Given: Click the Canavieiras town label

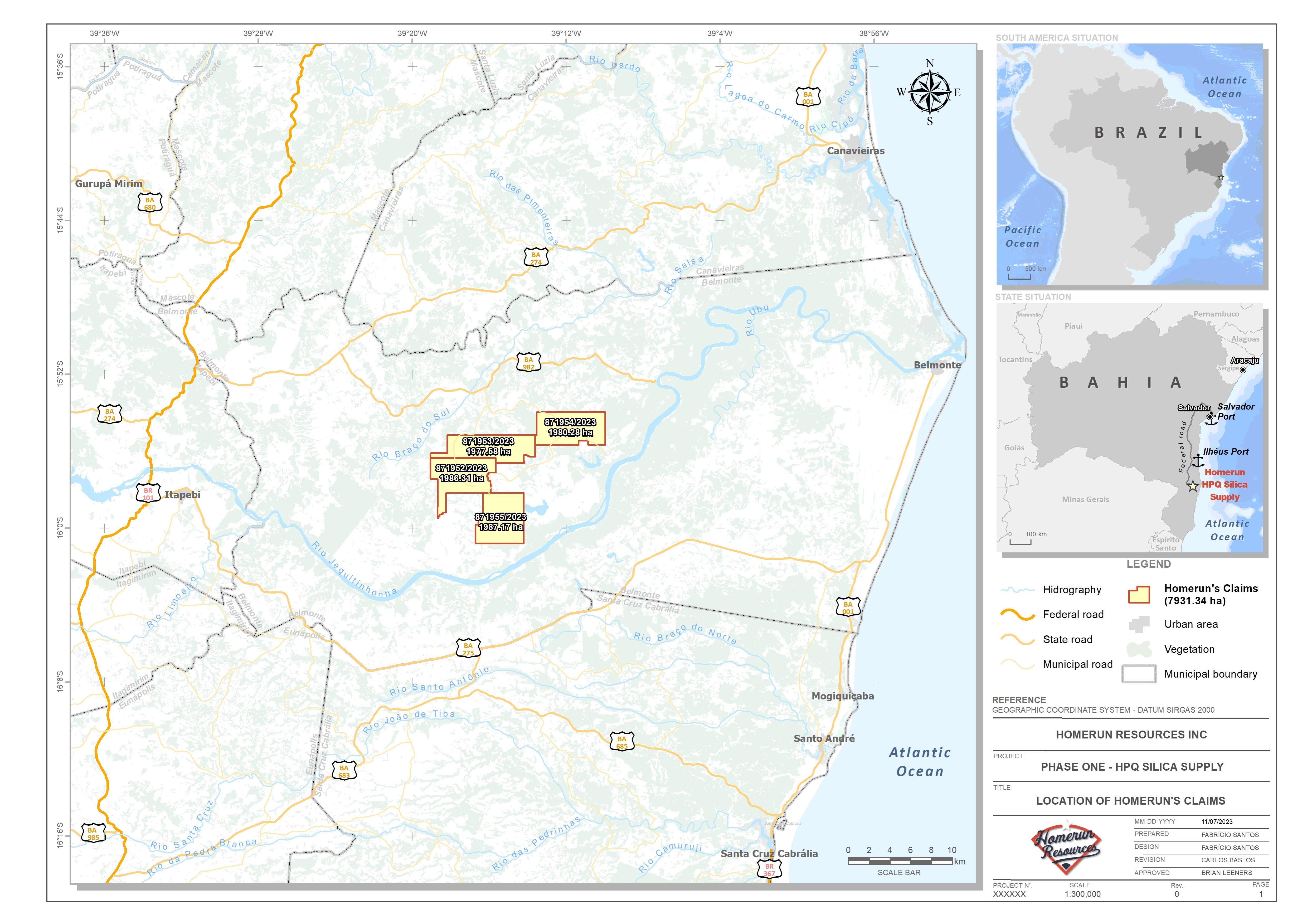Looking at the screenshot, I should [x=856, y=151].
